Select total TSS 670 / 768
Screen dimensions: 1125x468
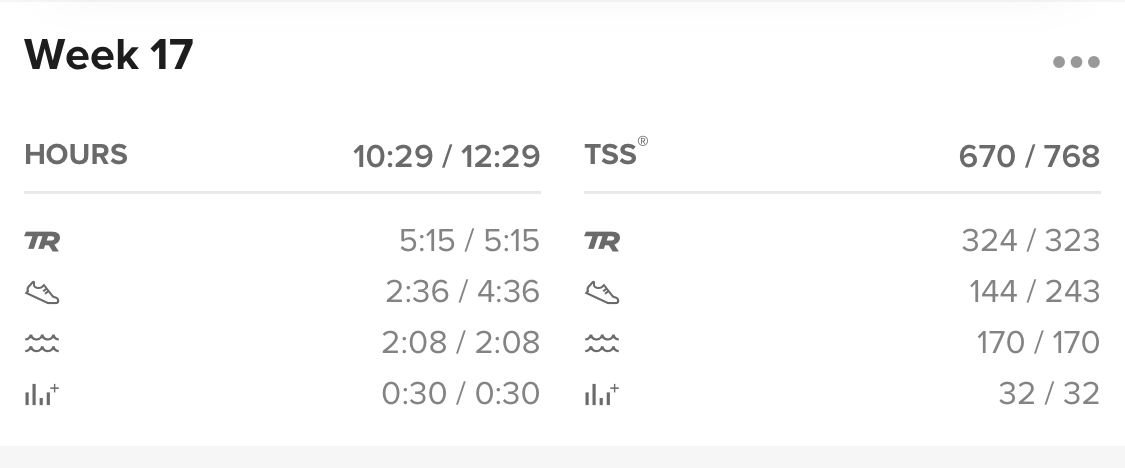[x=1029, y=156]
